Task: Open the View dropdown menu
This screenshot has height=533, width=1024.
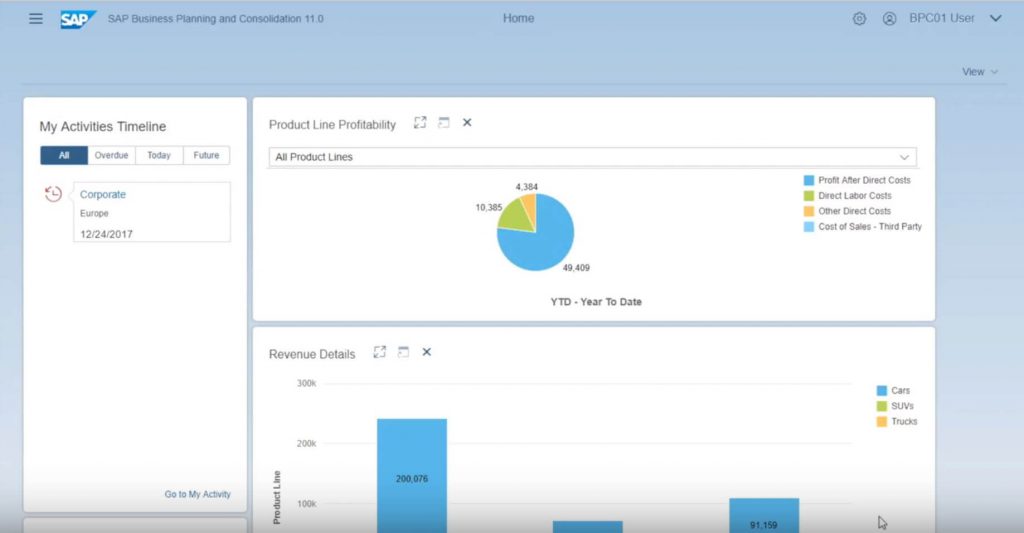Action: (x=980, y=72)
